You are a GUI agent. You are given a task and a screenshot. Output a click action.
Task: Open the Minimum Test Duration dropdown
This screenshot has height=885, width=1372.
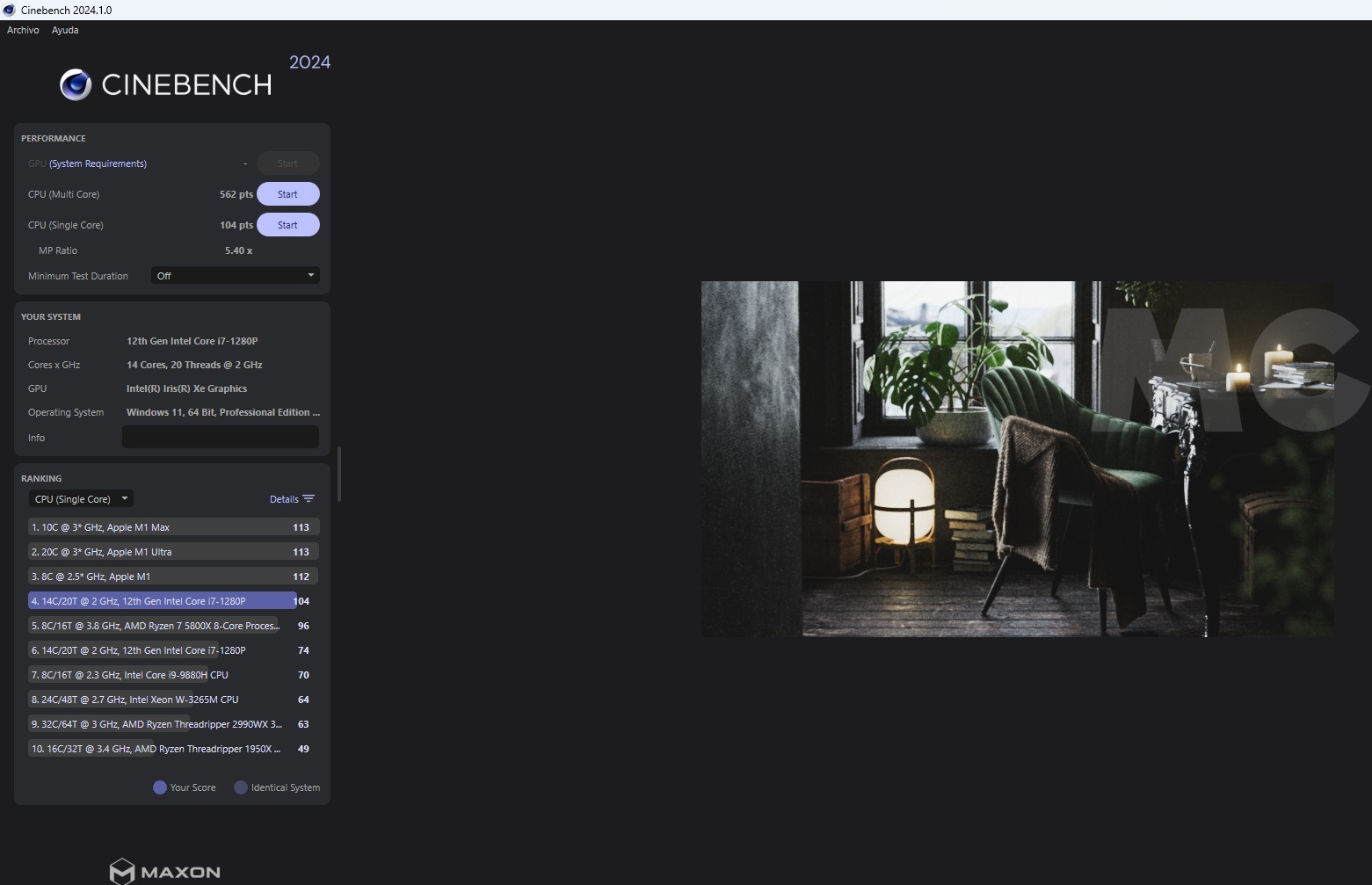(x=235, y=275)
